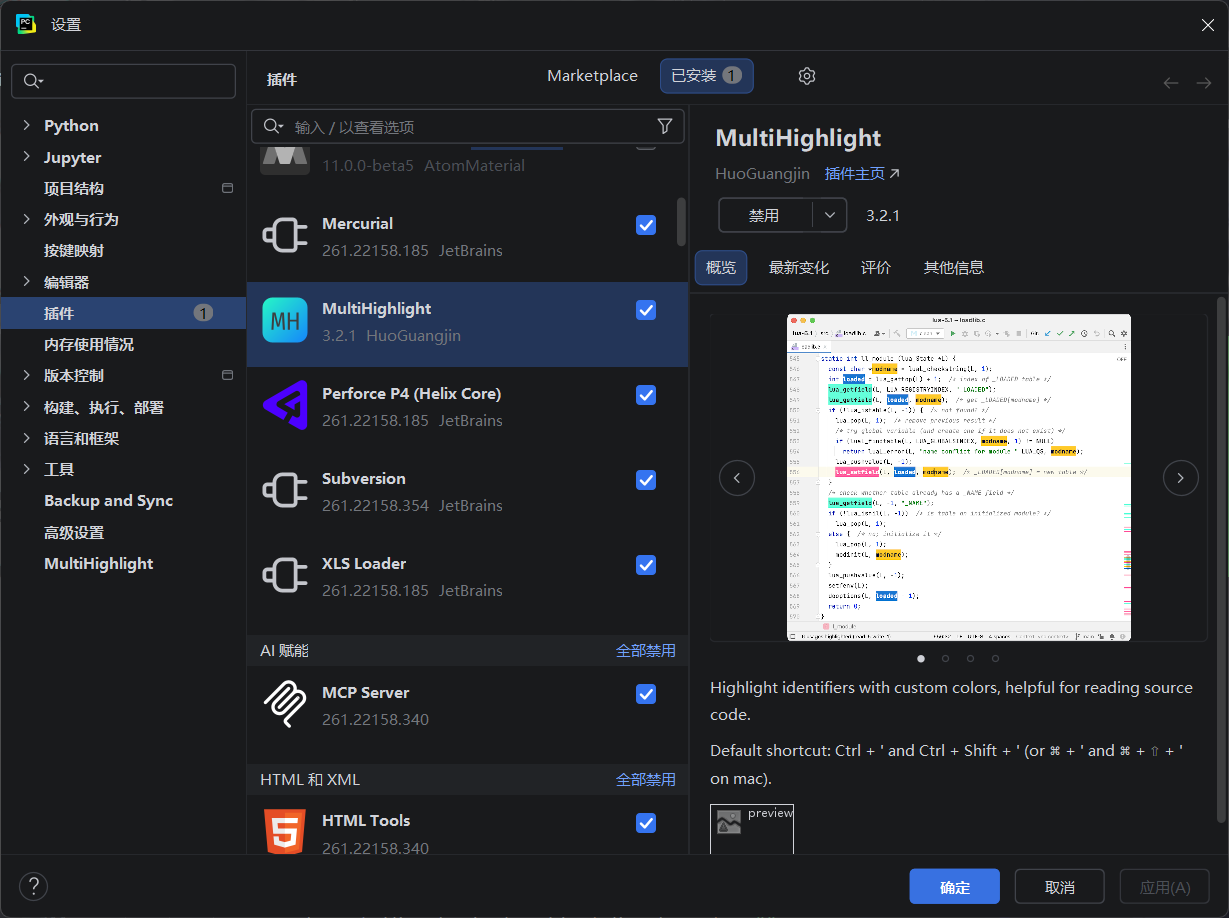Click the MultiHighlight MH plugin icon

285,321
